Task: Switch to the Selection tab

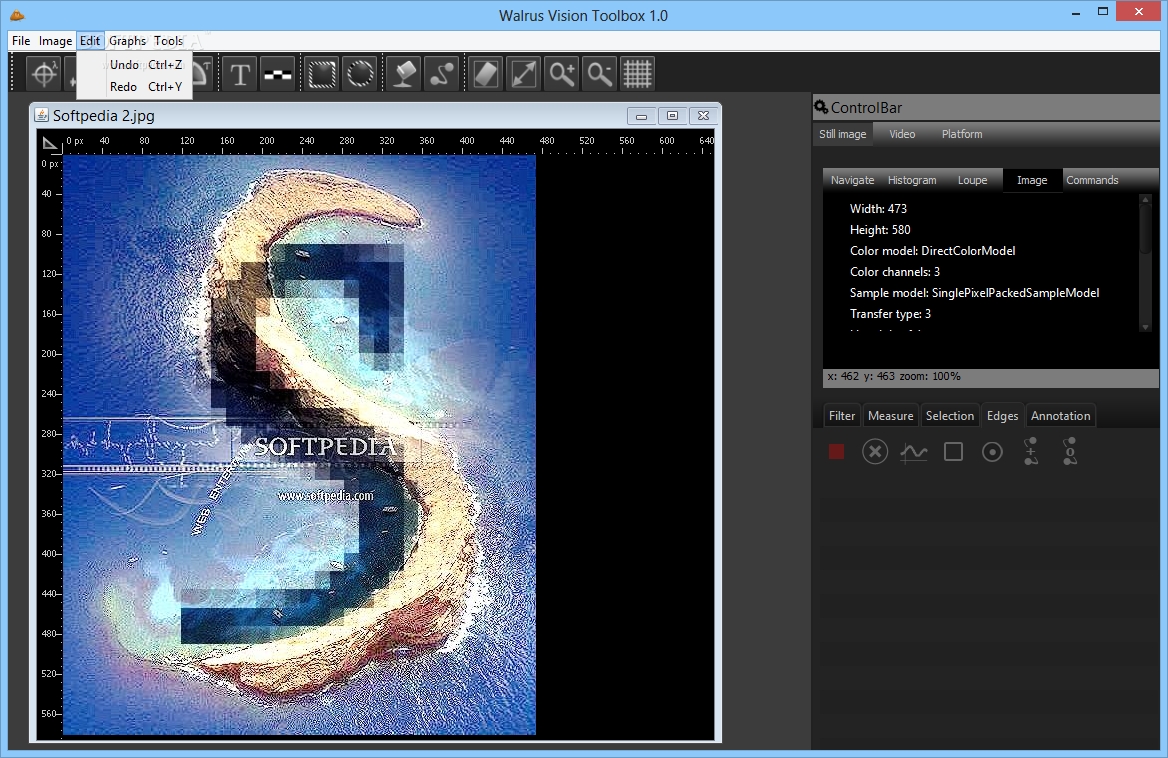Action: [950, 416]
